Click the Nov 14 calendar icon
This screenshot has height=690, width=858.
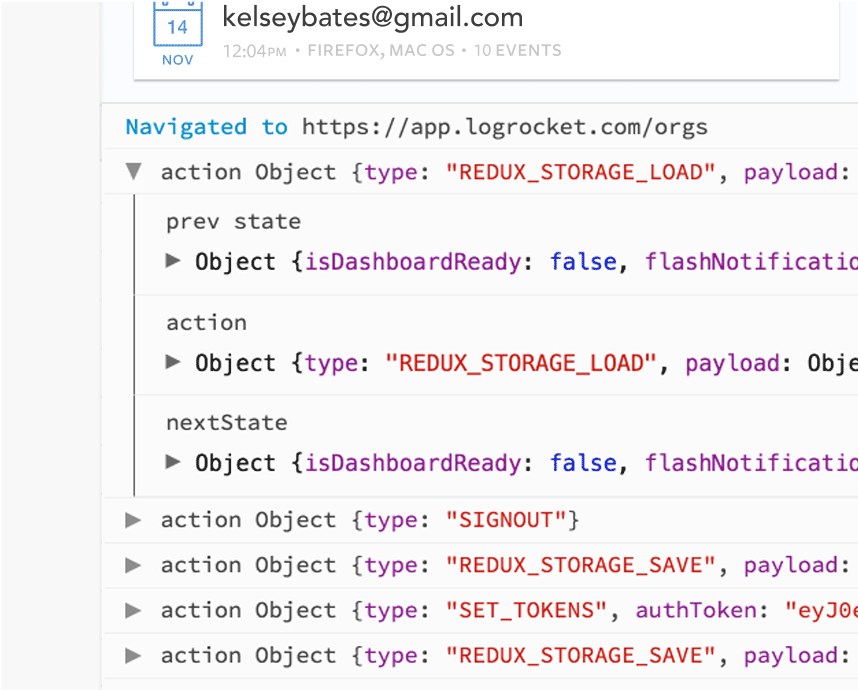pyautogui.click(x=178, y=33)
